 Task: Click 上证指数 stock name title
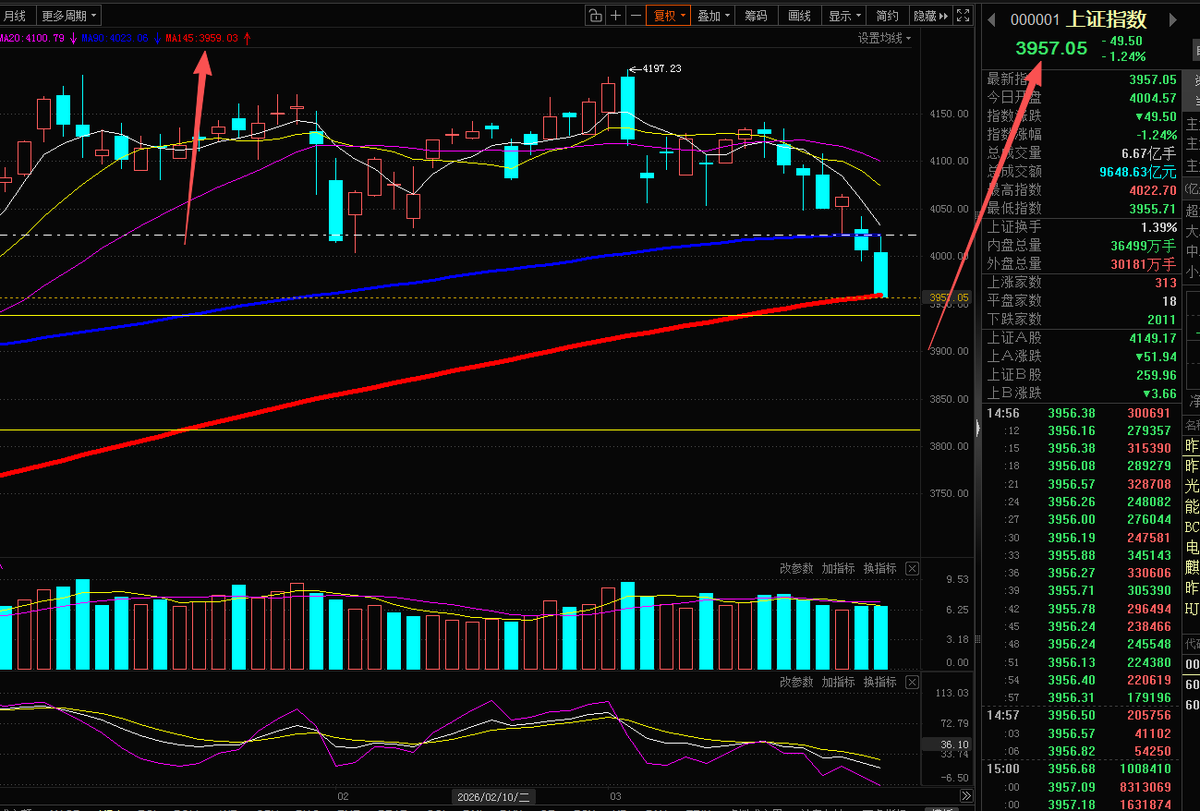click(x=1107, y=19)
